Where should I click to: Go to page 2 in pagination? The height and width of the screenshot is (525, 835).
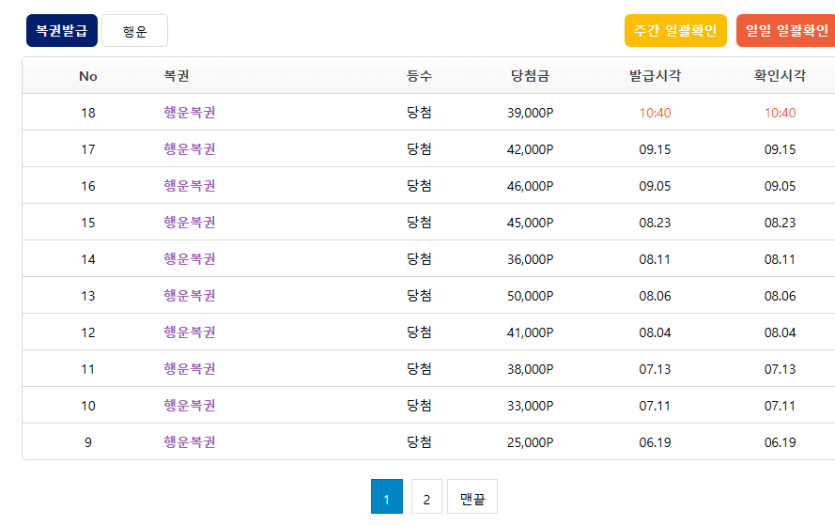(x=427, y=497)
